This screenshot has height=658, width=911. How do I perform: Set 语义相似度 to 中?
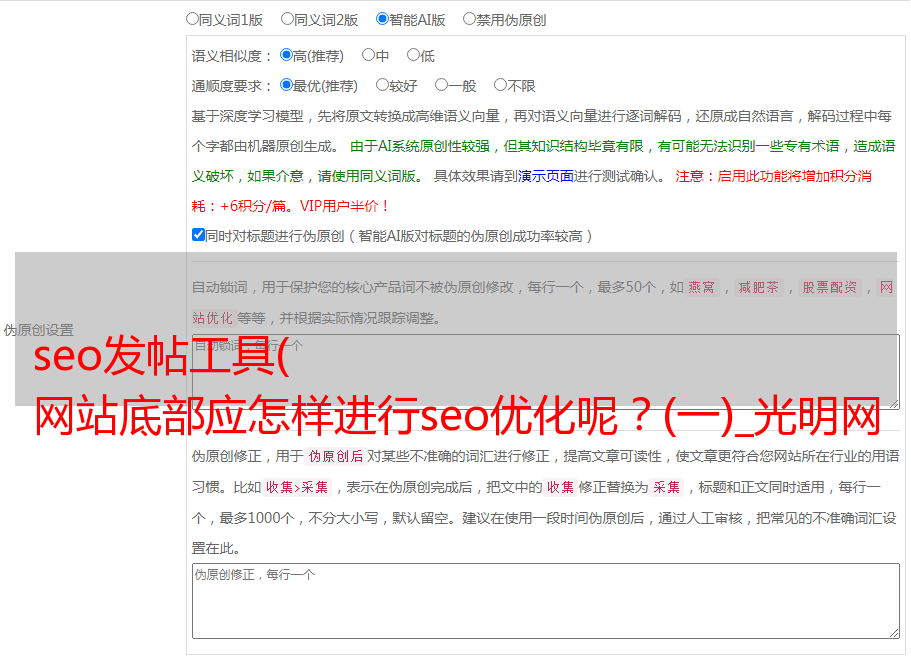pos(368,55)
